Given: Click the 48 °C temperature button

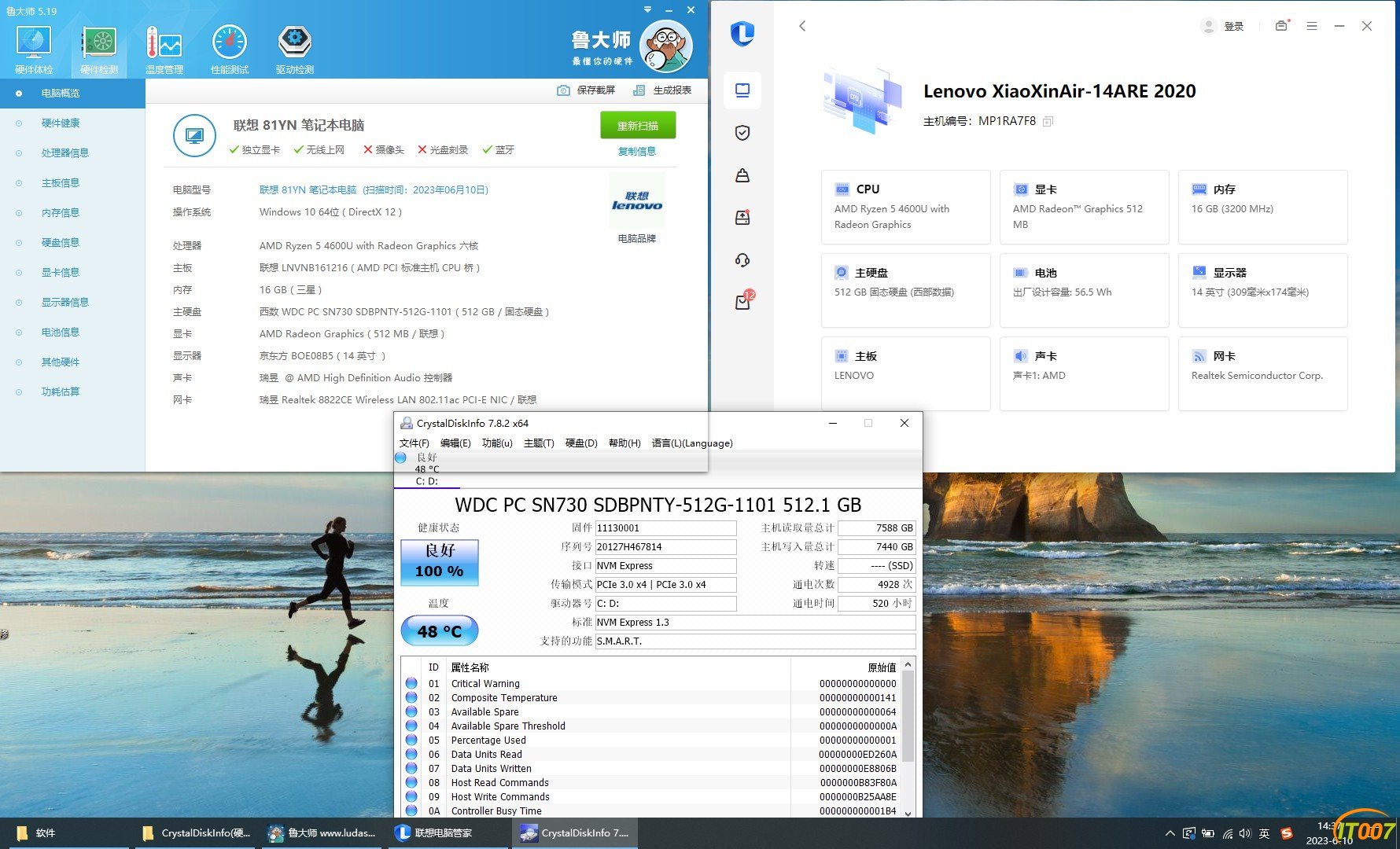Looking at the screenshot, I should tap(440, 631).
